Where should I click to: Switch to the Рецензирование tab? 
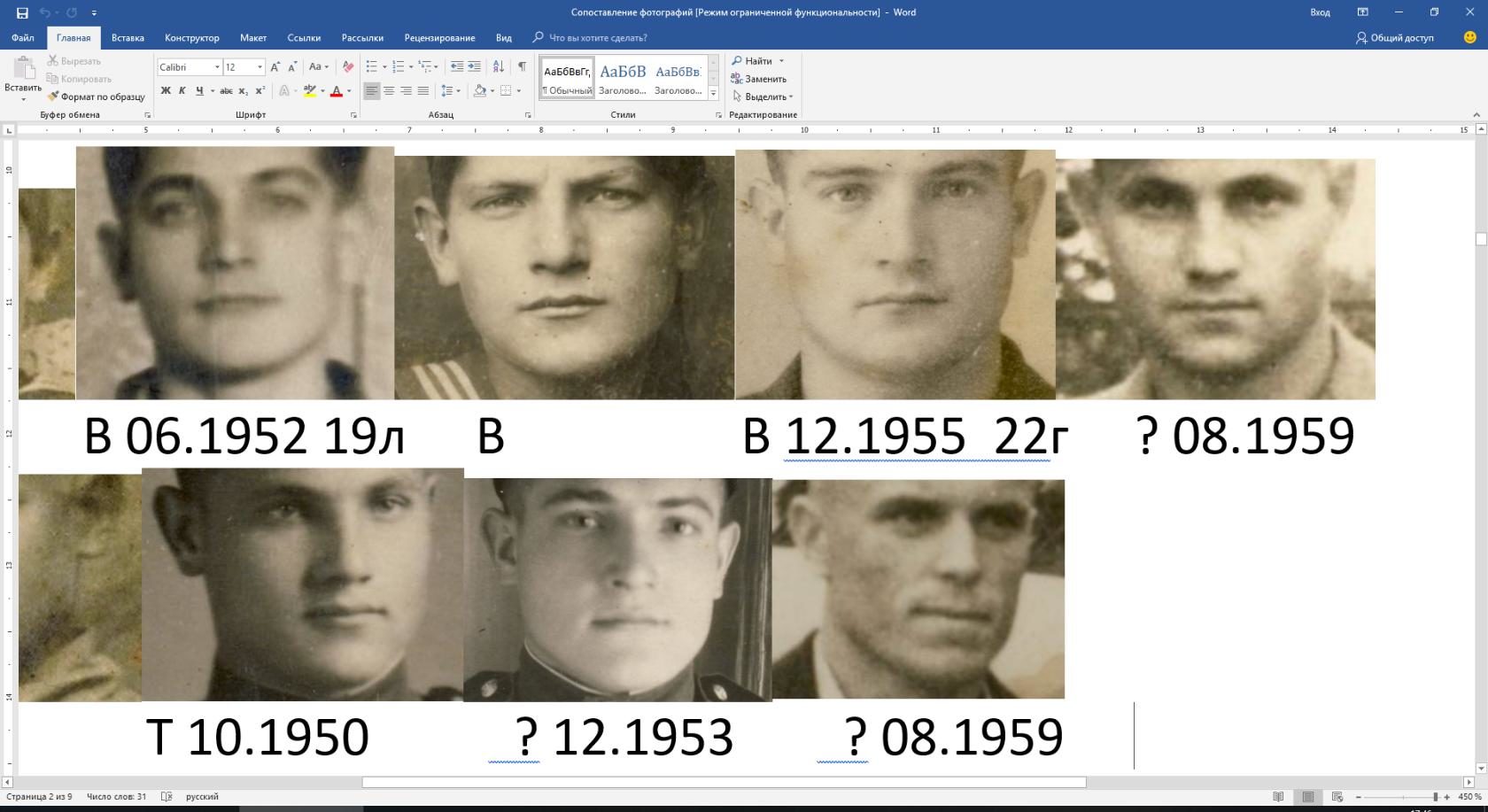click(x=439, y=37)
